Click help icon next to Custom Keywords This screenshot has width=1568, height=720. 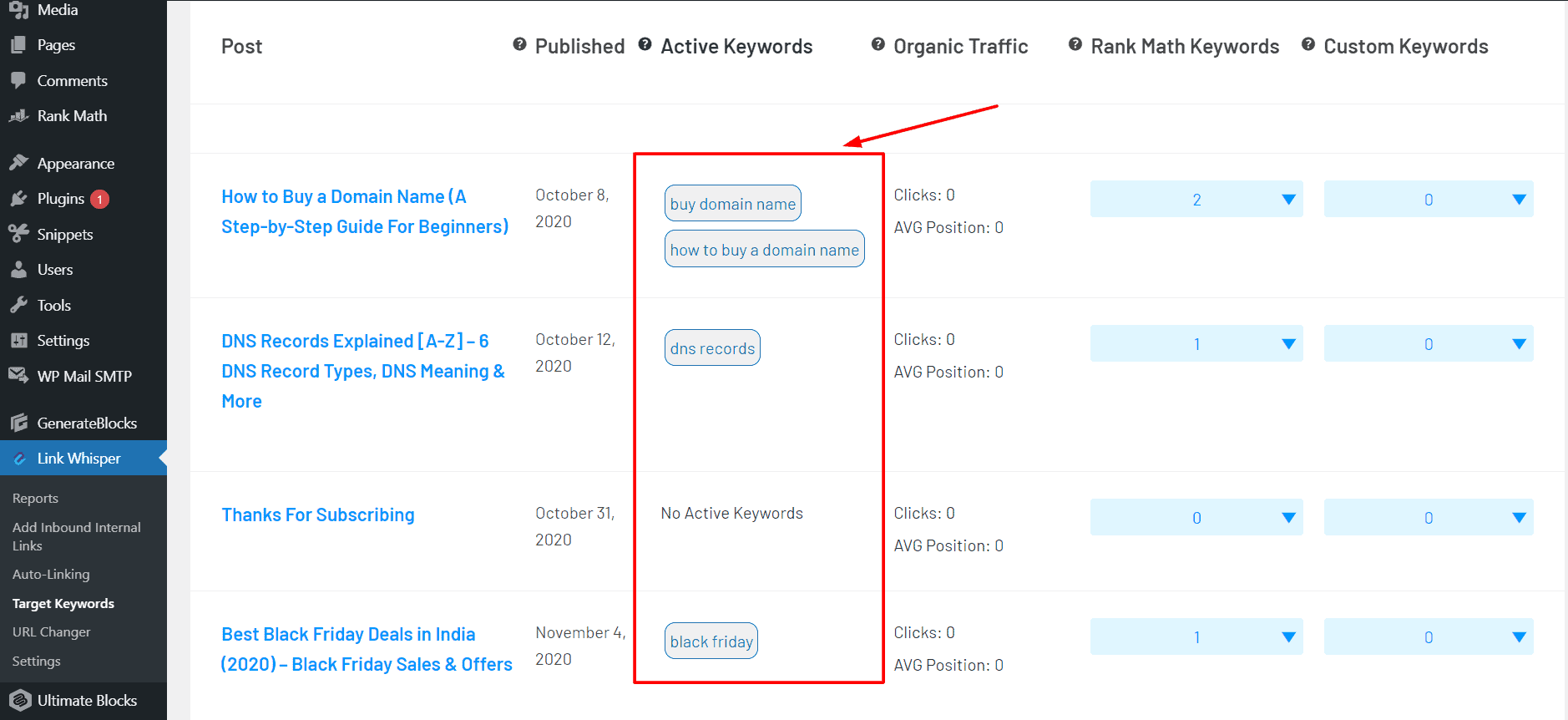(1308, 44)
